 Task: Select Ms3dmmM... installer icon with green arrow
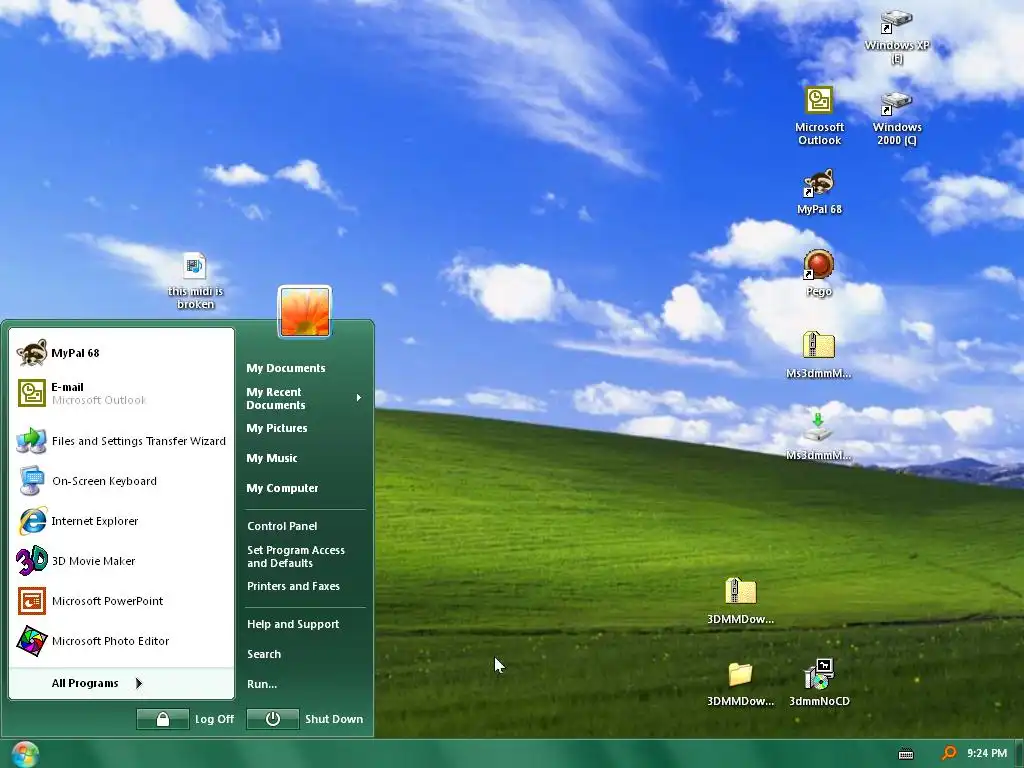tap(818, 436)
